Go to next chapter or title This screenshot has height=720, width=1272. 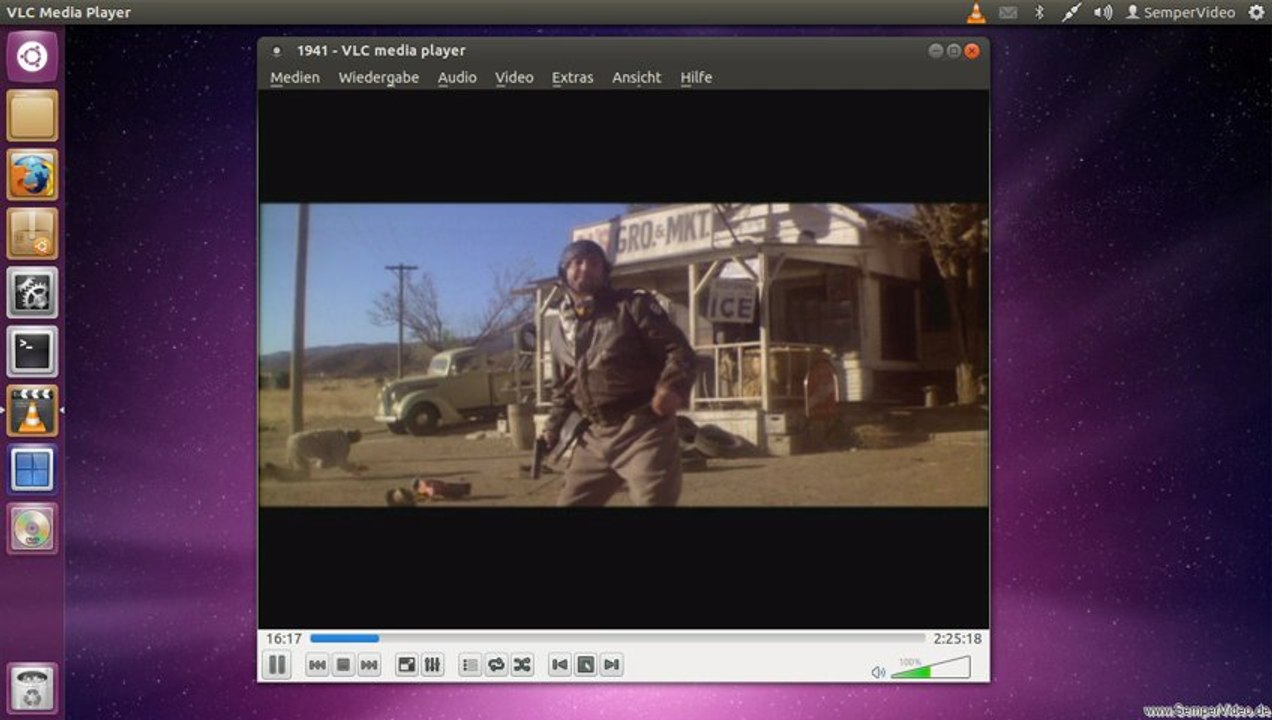[612, 665]
